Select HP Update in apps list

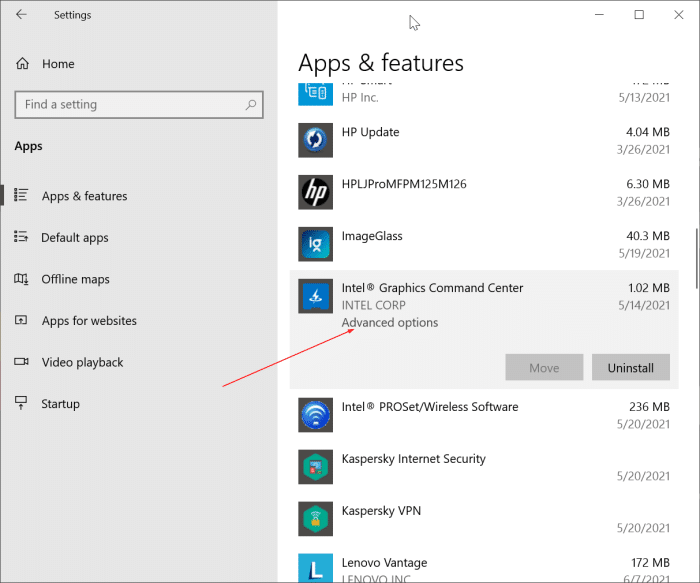coord(484,140)
